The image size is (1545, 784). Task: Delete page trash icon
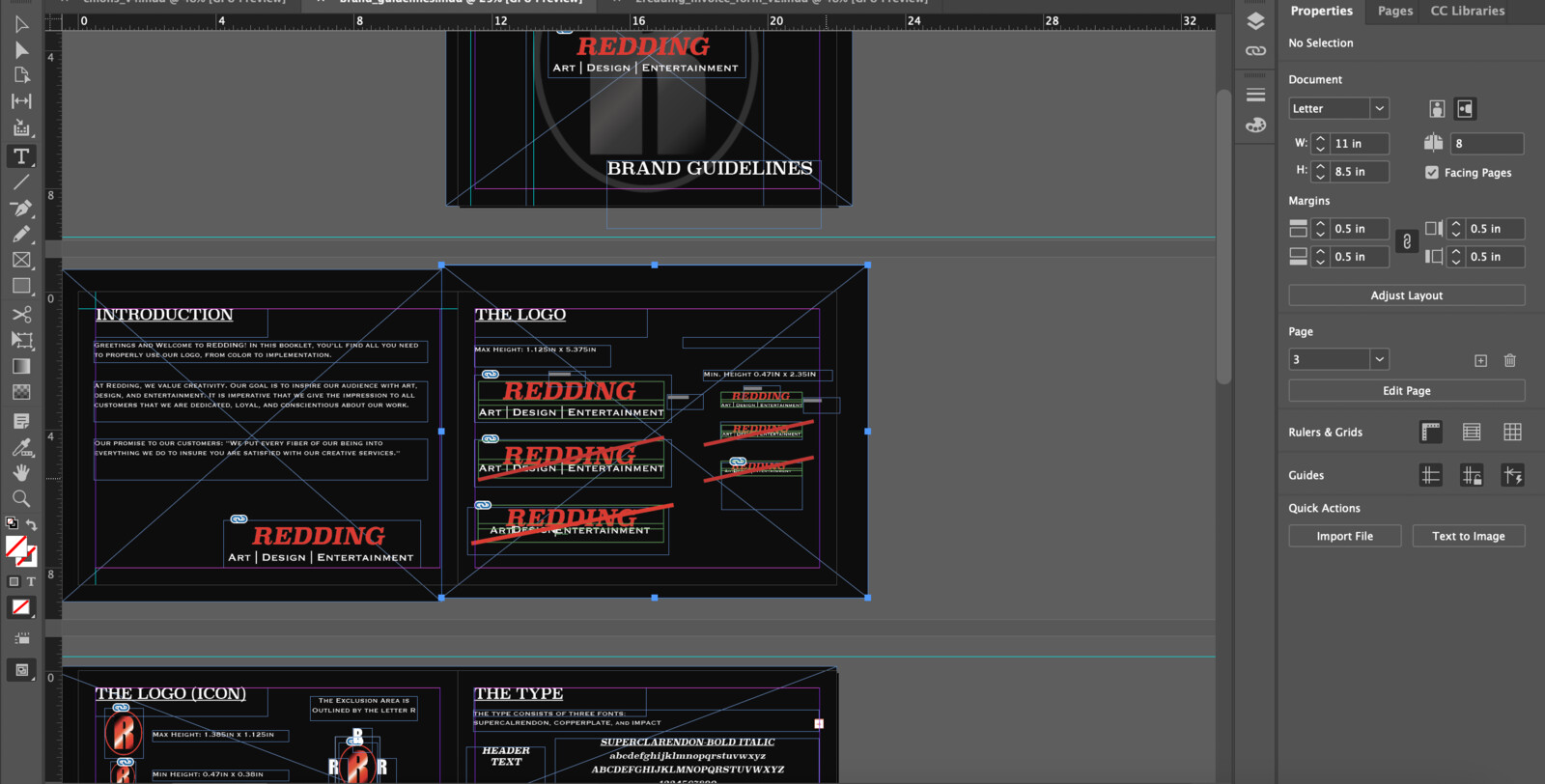point(1510,360)
